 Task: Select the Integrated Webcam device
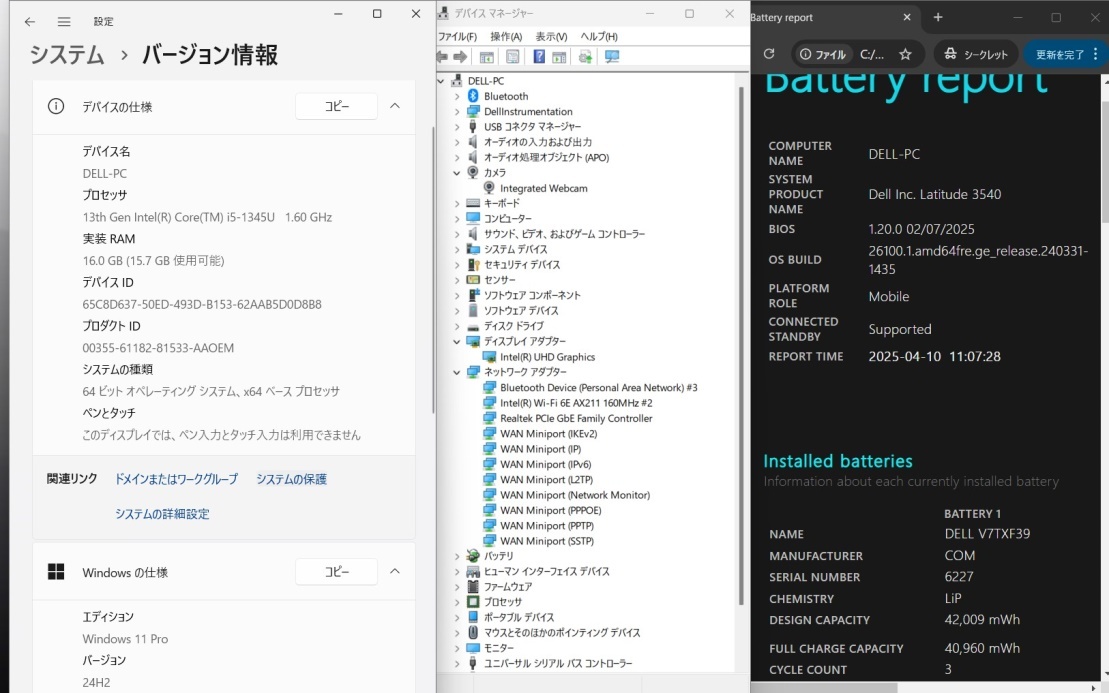pyautogui.click(x=543, y=188)
